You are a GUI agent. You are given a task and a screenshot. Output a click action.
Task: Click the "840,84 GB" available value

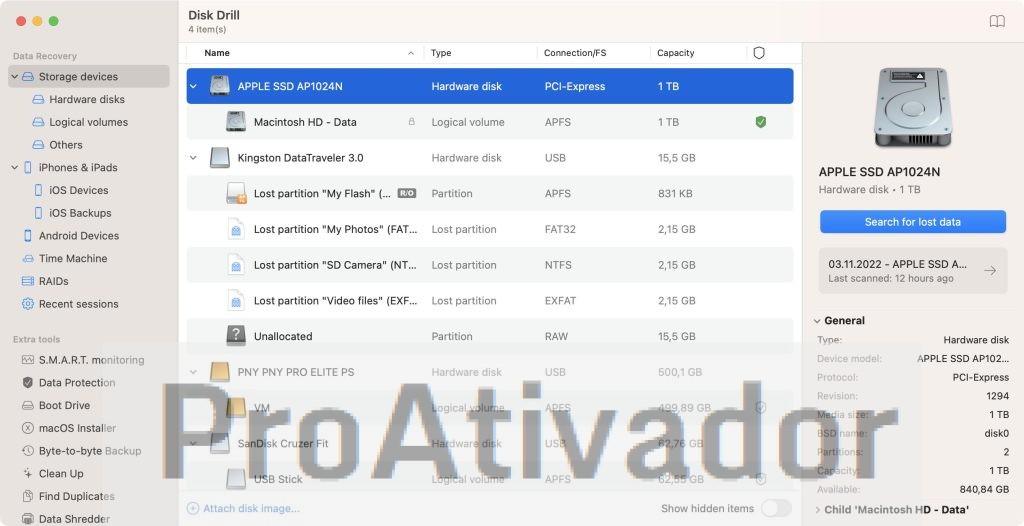984,489
